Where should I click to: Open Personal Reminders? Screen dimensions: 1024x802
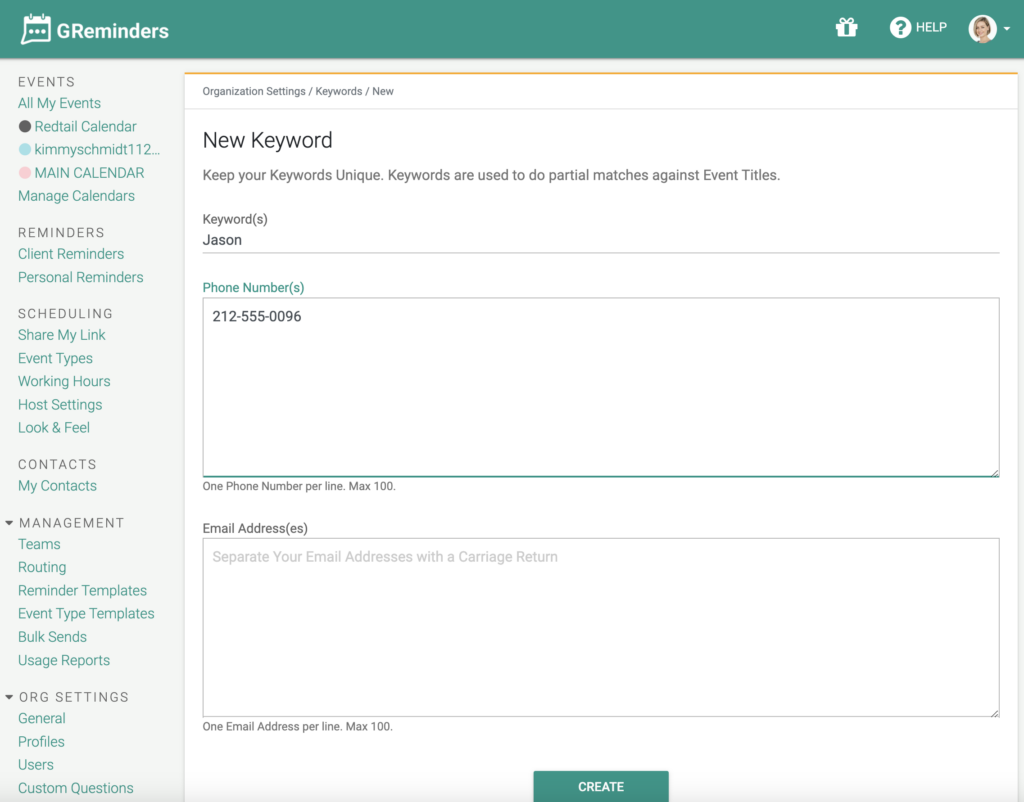pyautogui.click(x=81, y=278)
